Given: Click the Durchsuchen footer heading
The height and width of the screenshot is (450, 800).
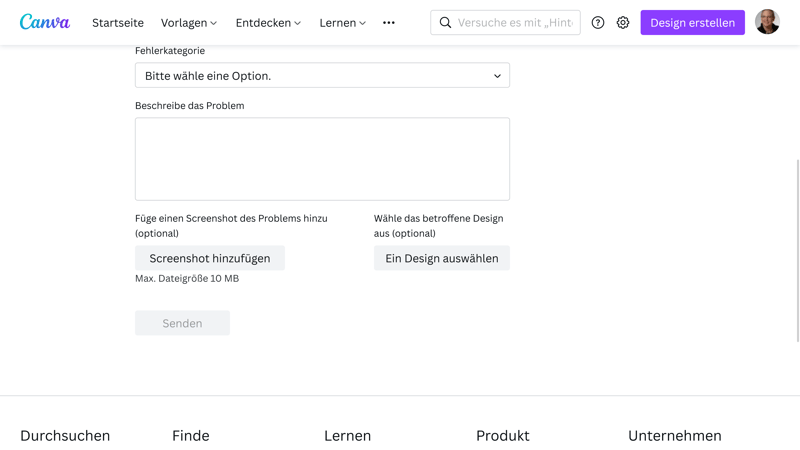Looking at the screenshot, I should coord(65,435).
